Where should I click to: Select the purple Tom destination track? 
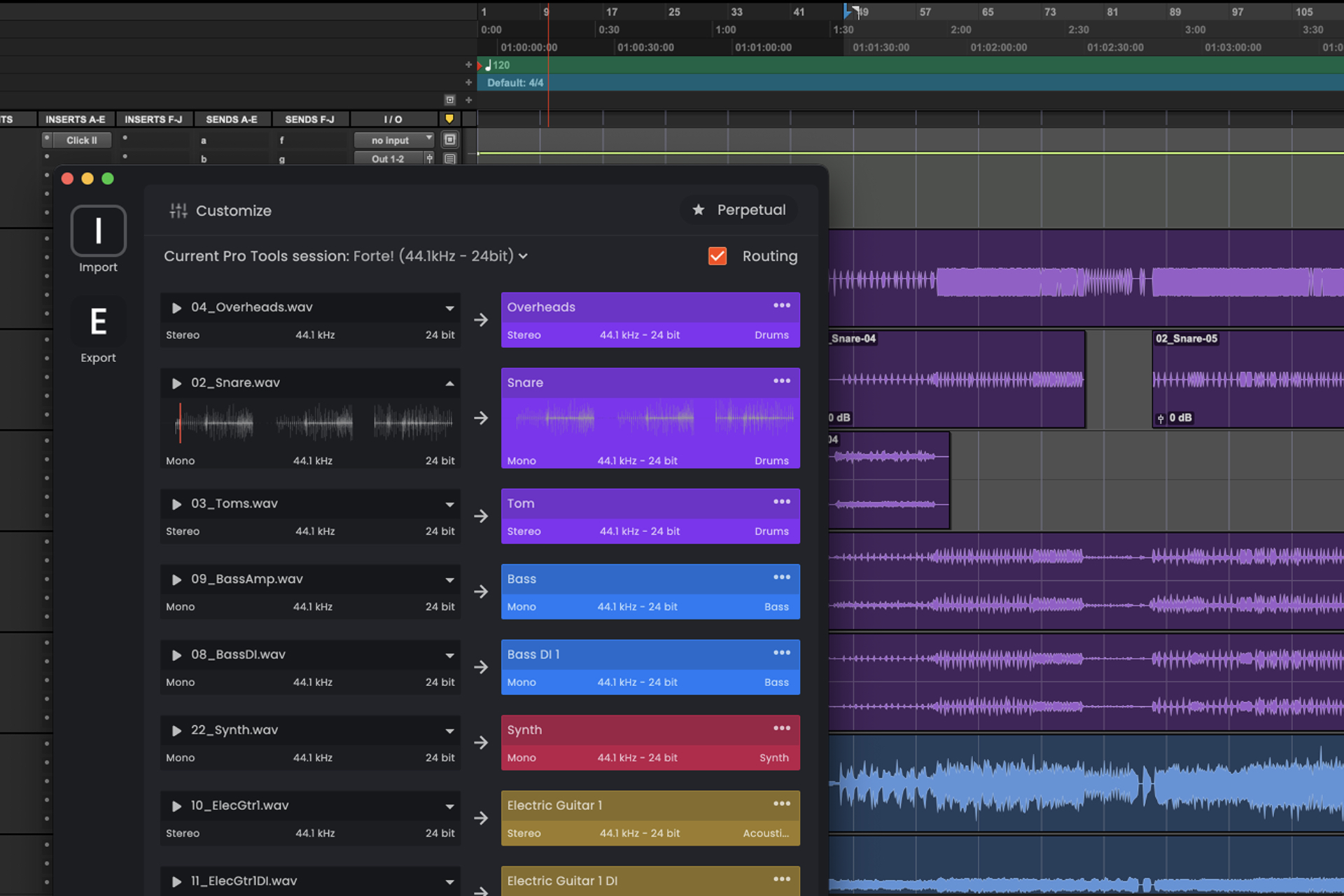coord(650,517)
